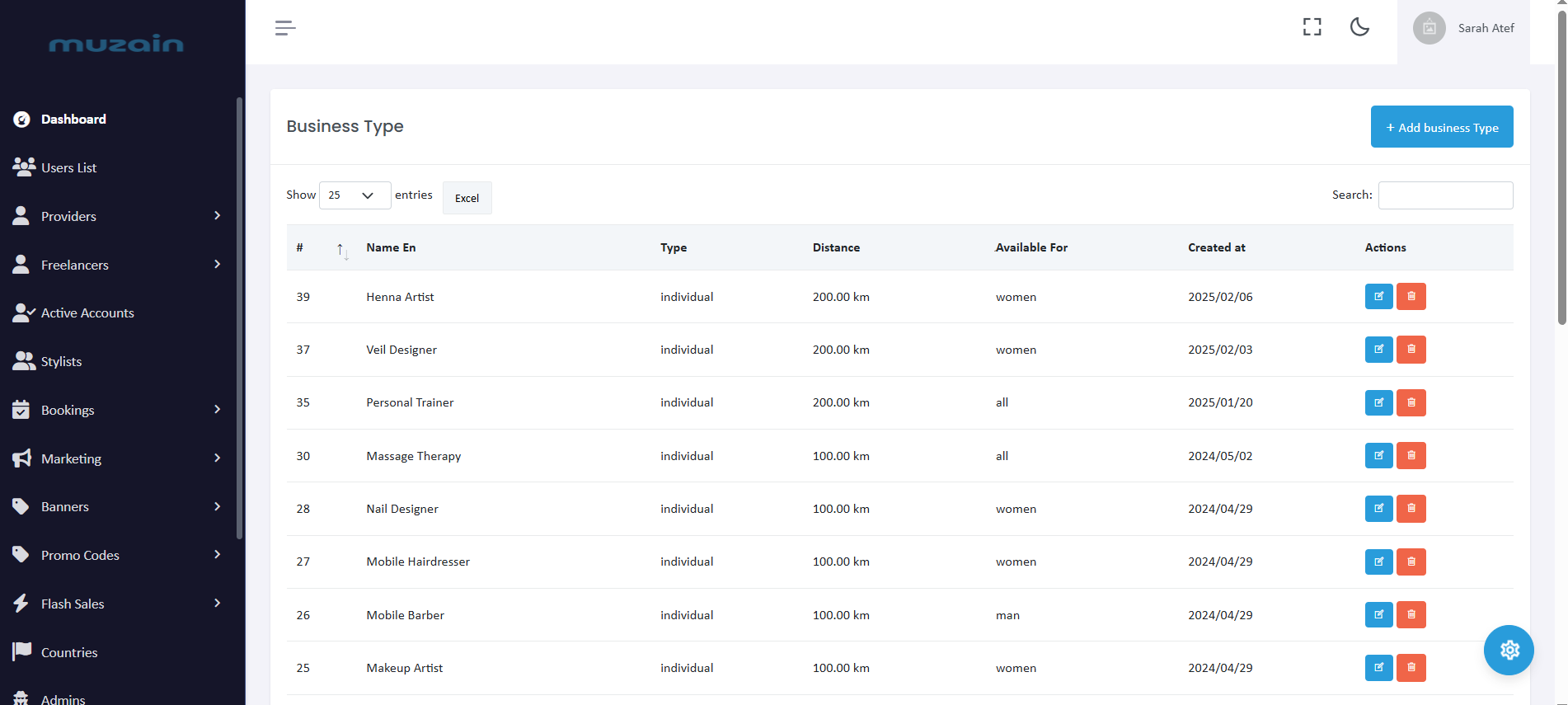Image resolution: width=1568 pixels, height=705 pixels.
Task: Edit the Personal Trainer business type
Action: tap(1378, 402)
